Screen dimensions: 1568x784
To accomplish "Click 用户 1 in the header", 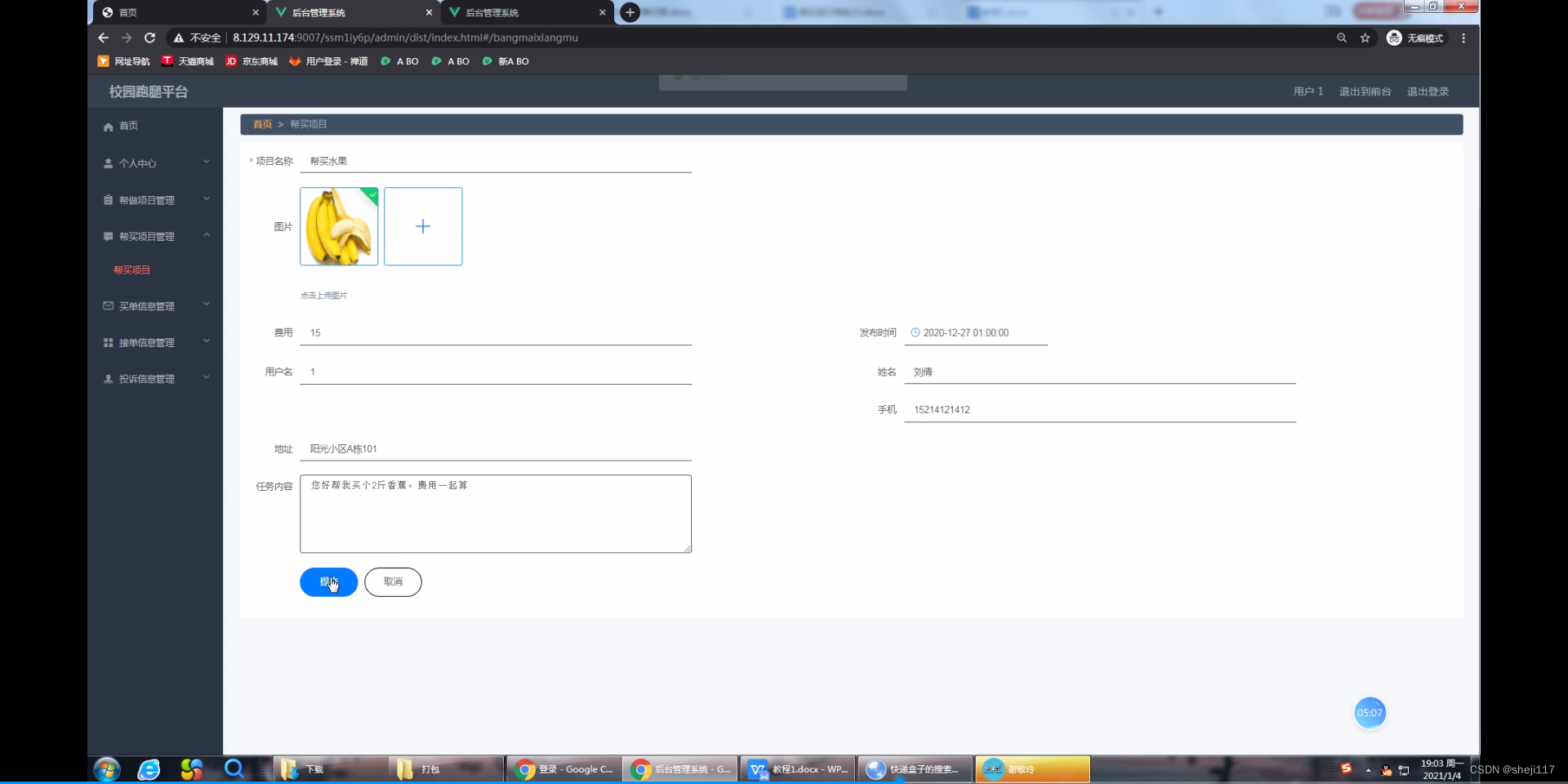I will click(1307, 91).
